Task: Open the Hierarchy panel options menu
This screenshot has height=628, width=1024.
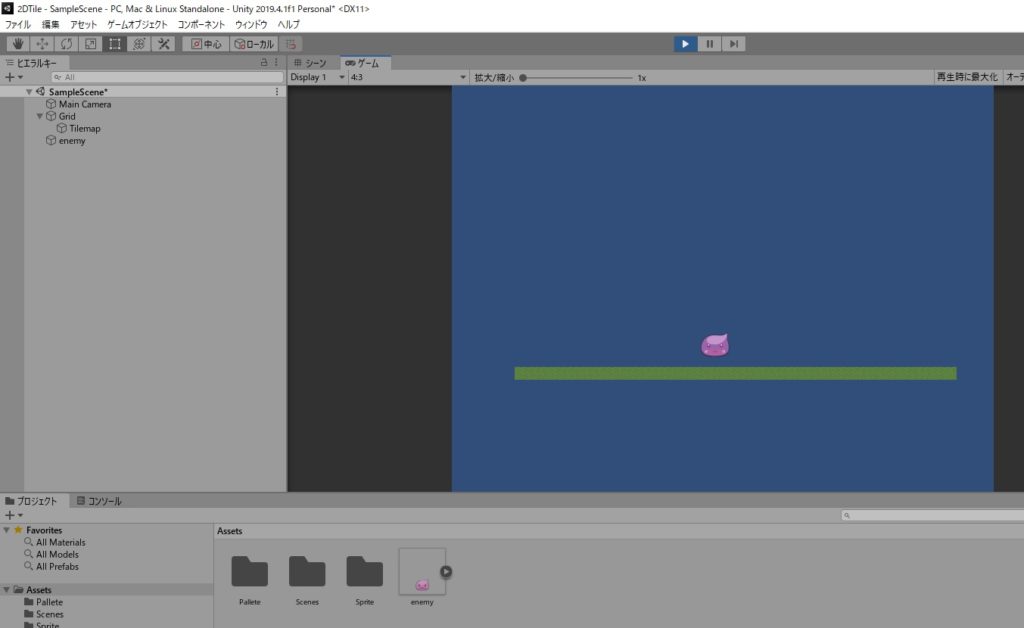Action: (x=276, y=63)
